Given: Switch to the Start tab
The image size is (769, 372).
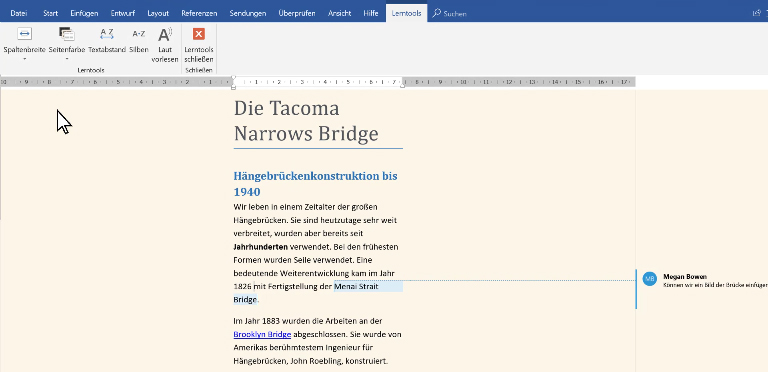Looking at the screenshot, I should (x=51, y=13).
